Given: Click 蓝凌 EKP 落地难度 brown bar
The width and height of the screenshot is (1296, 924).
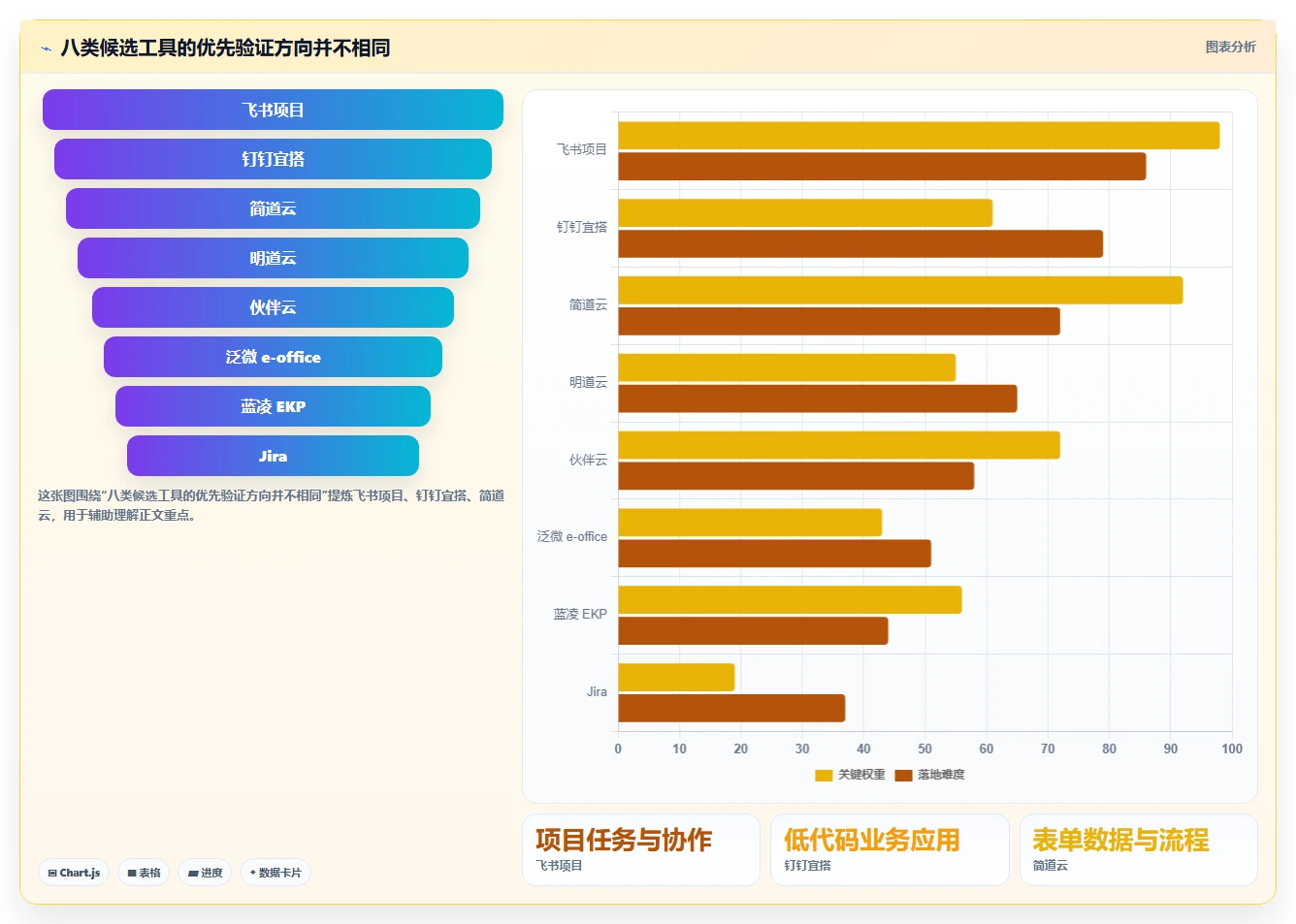Looking at the screenshot, I should pyautogui.click(x=753, y=631).
